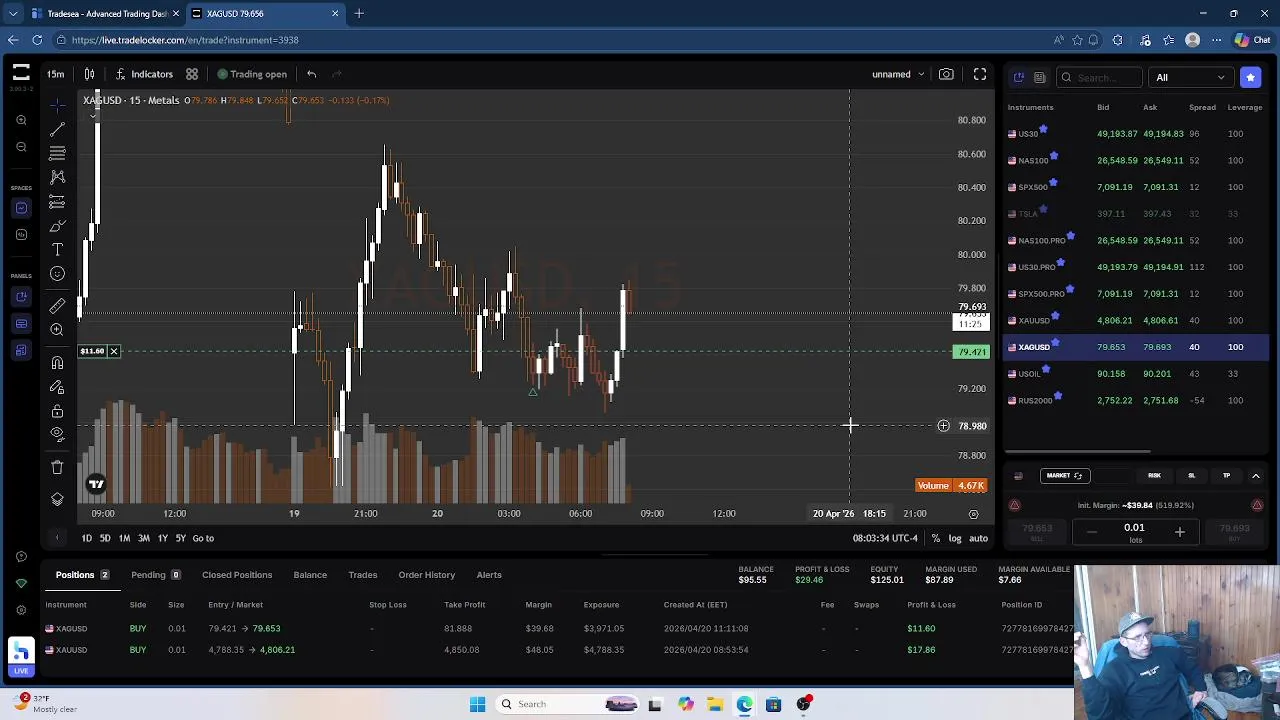Toggle the Trading open status indicator
The width and height of the screenshot is (1280, 720).
[x=252, y=74]
